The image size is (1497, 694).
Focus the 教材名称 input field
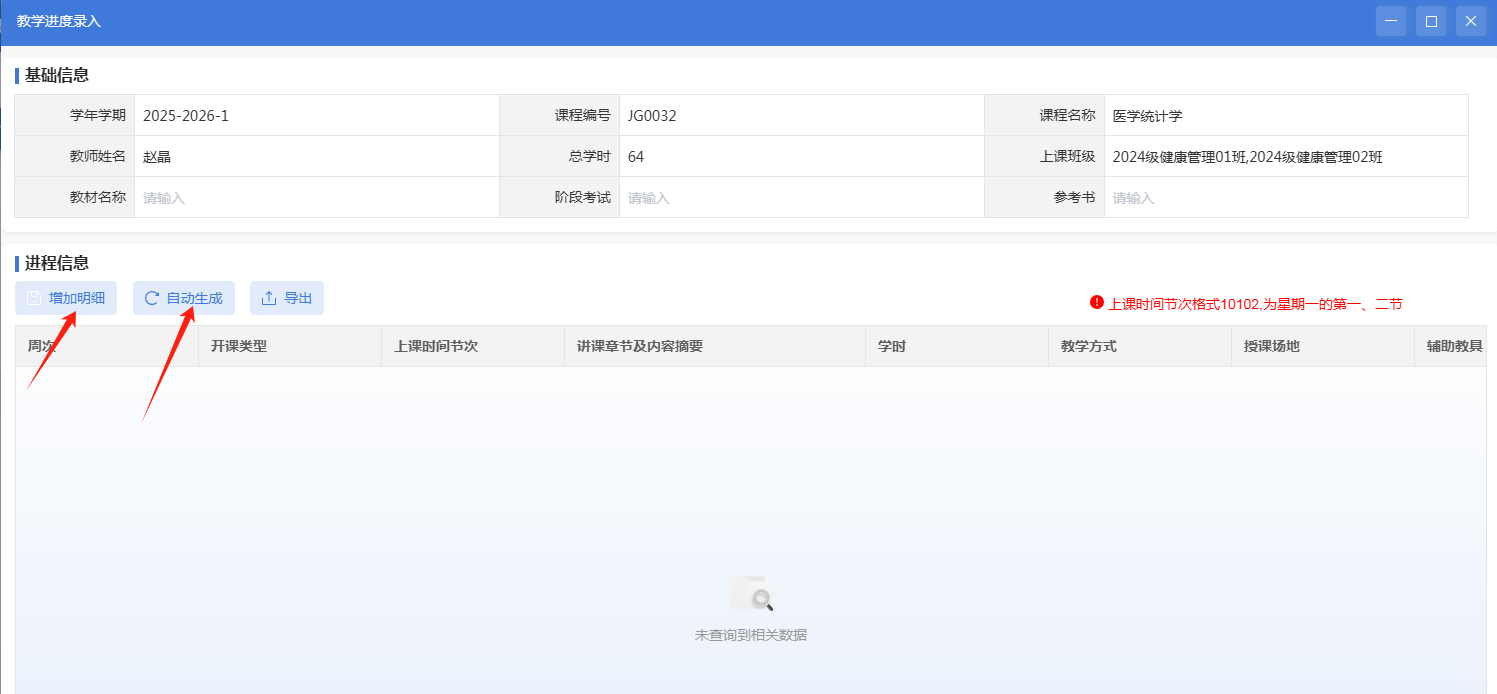point(315,198)
